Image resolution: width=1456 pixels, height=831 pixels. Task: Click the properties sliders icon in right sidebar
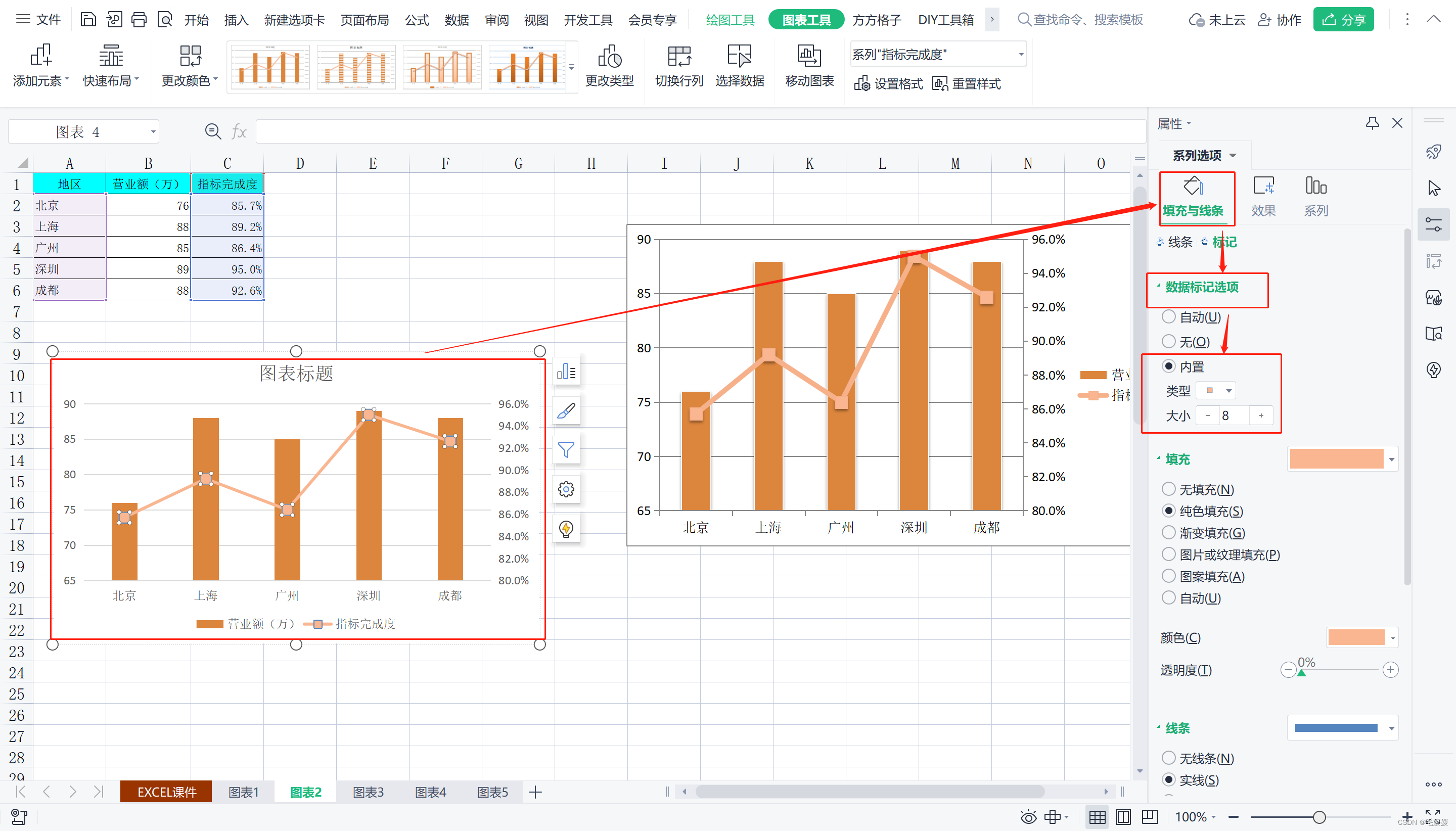coord(1433,224)
